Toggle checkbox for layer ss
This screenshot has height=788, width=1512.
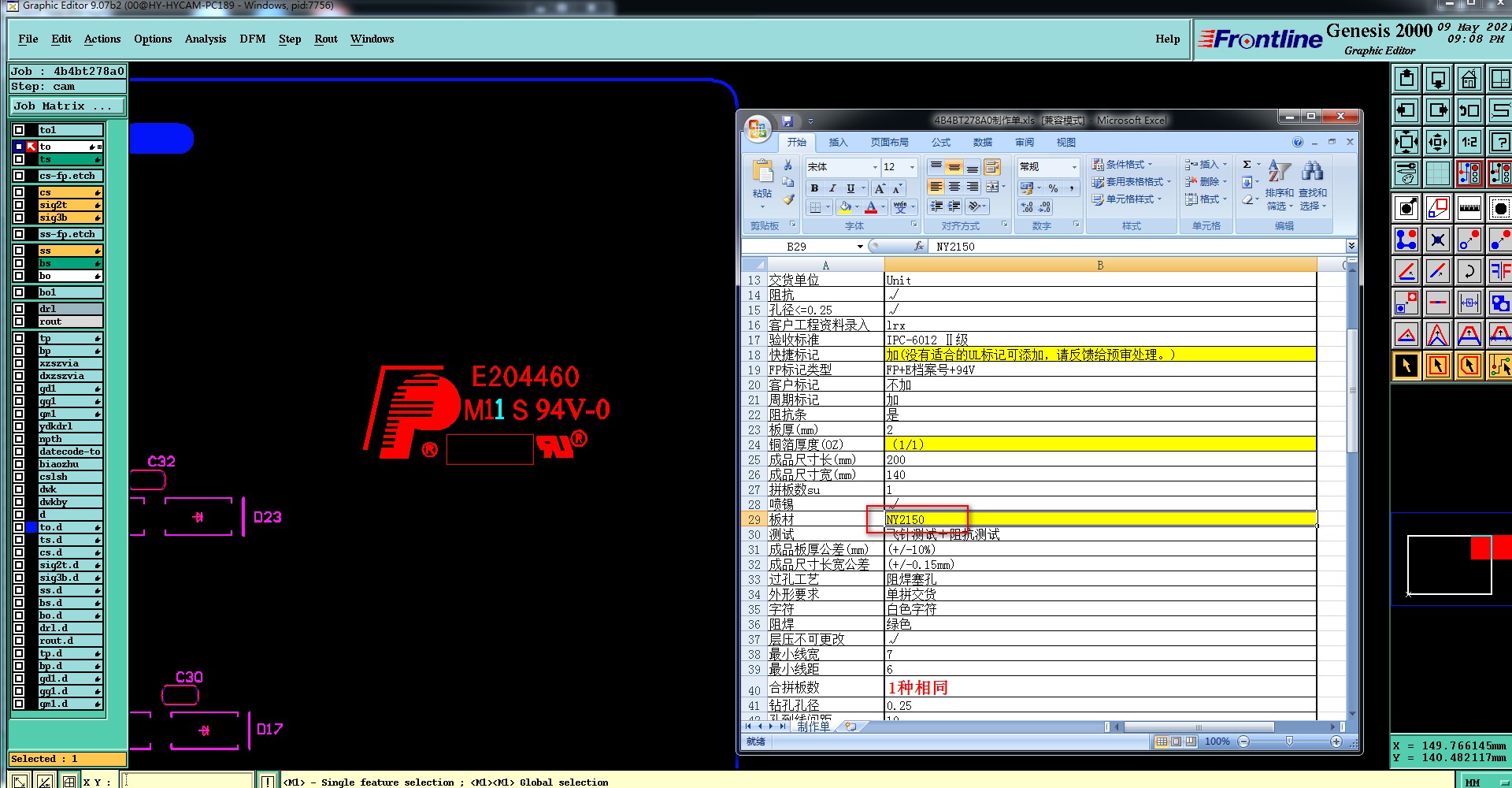[x=19, y=251]
